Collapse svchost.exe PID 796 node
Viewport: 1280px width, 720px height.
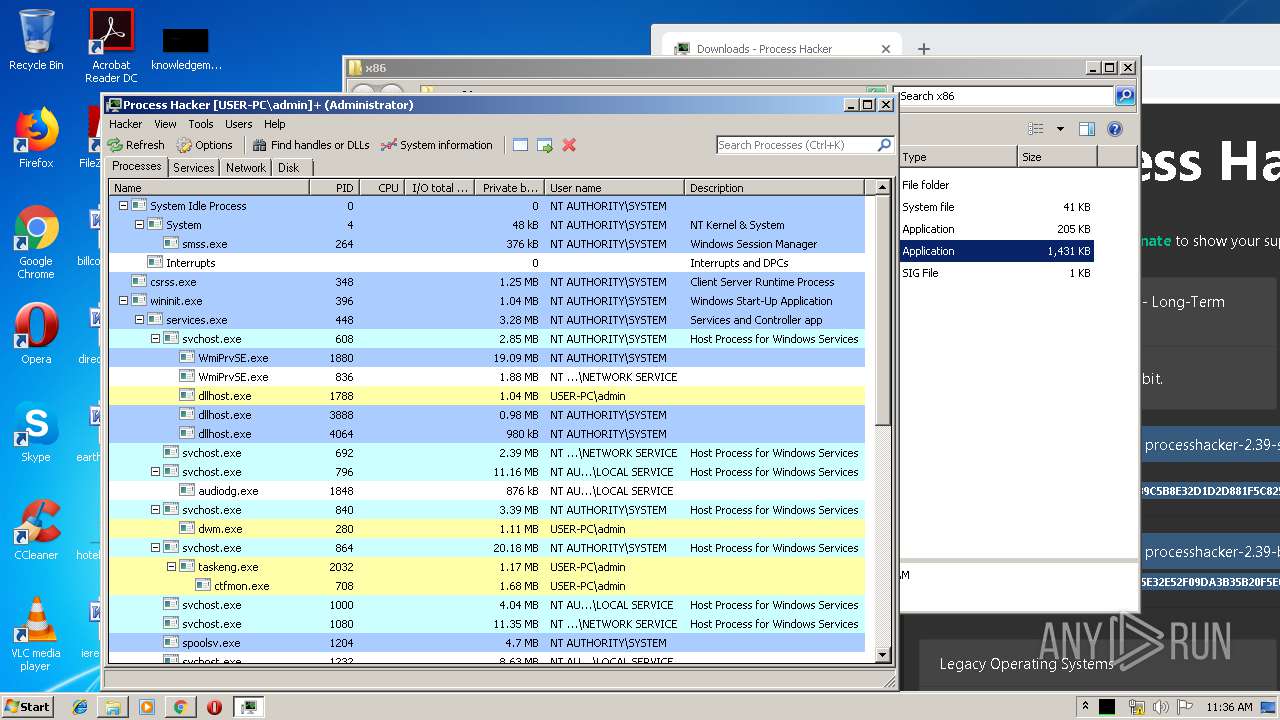(x=155, y=472)
